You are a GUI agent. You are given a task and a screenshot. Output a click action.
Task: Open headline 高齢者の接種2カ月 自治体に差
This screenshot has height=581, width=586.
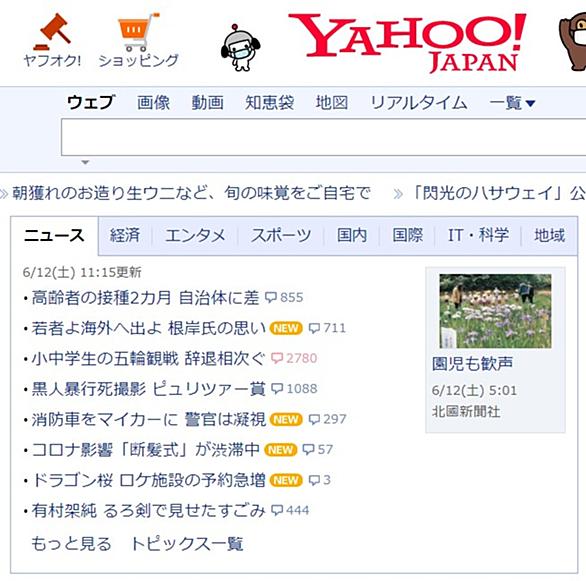point(145,298)
